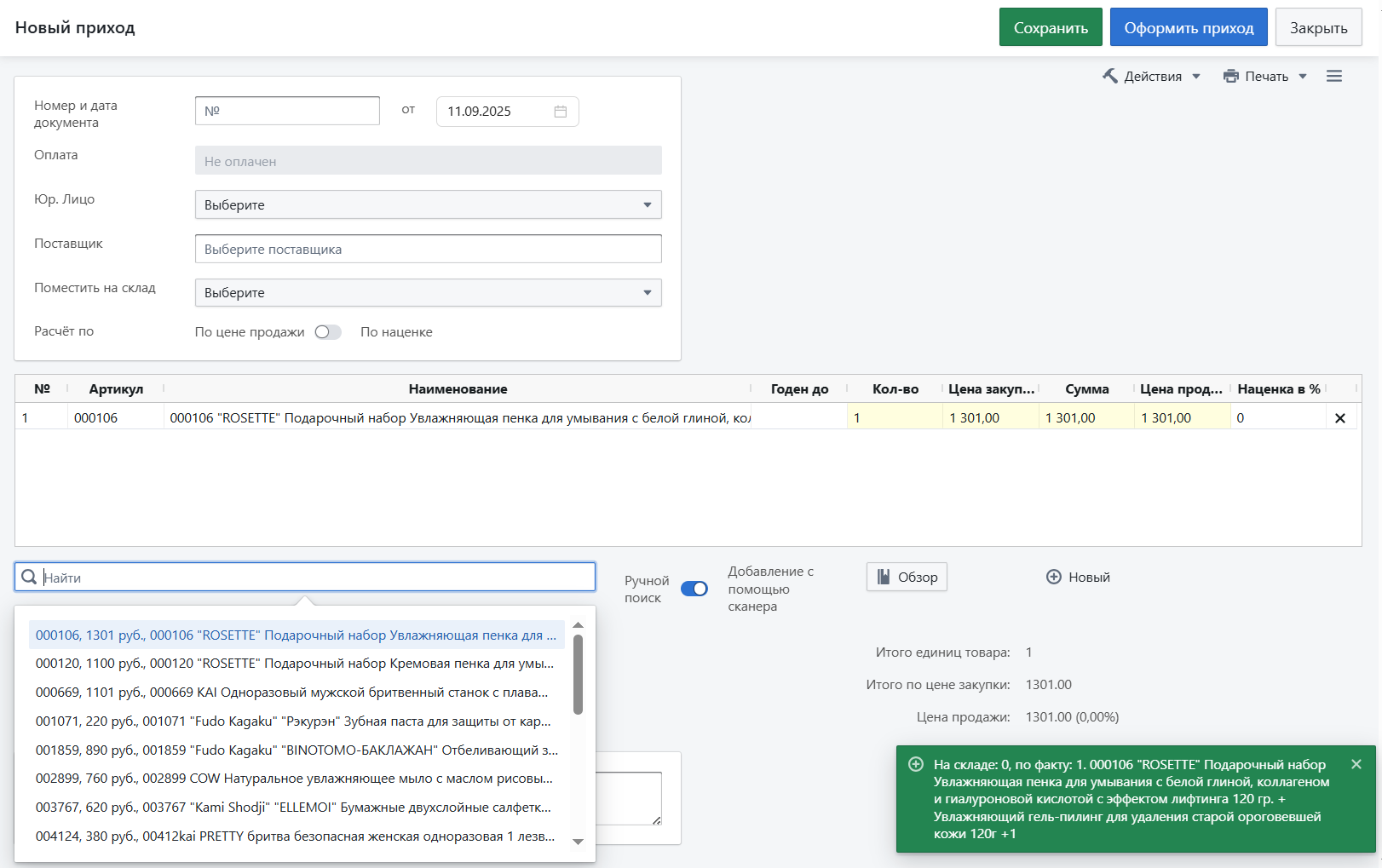Image resolution: width=1382 pixels, height=868 pixels.
Task: Expand Поместить на склад dropdown
Action: coord(428,293)
